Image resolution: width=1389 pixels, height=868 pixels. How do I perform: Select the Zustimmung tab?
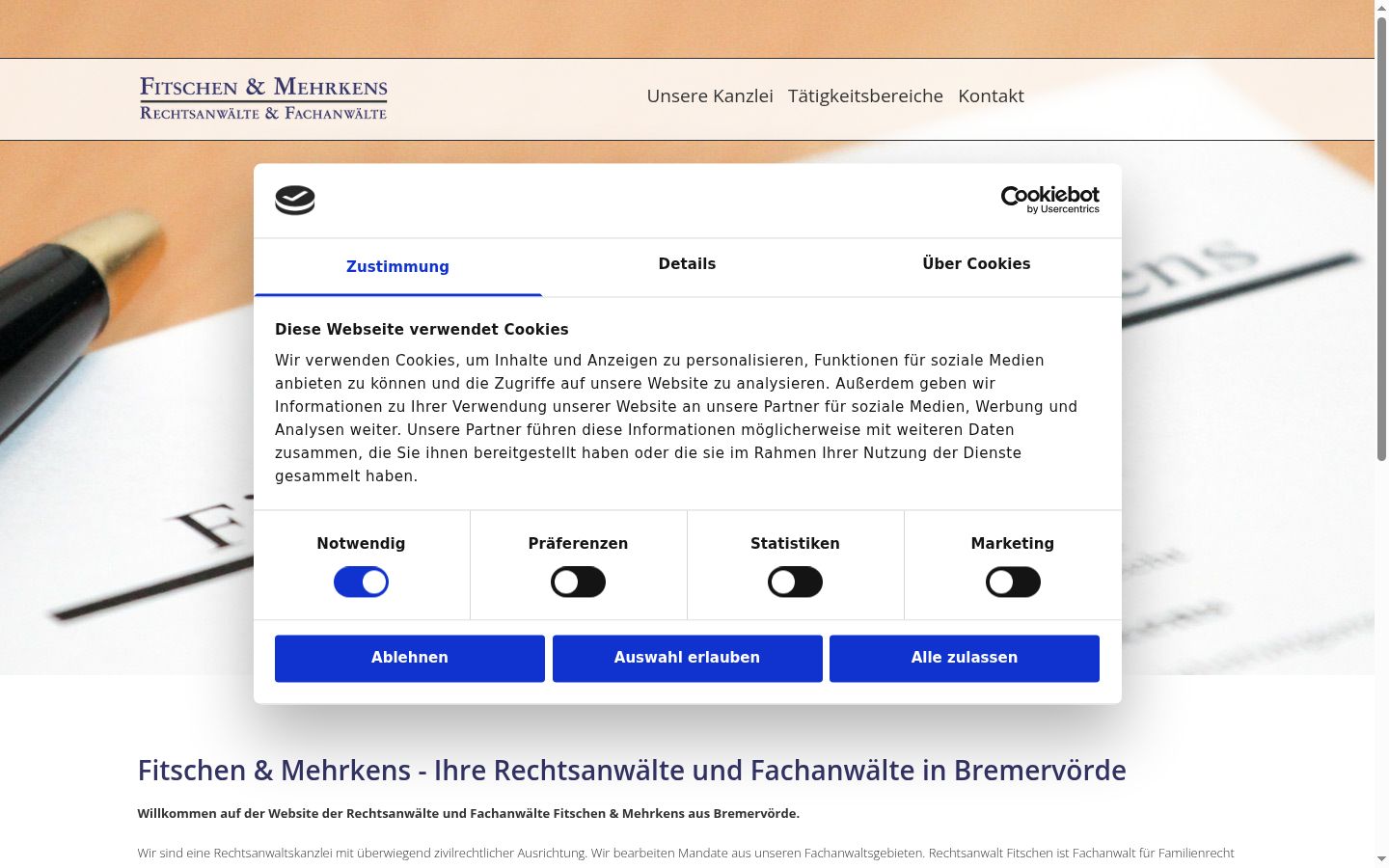tap(397, 267)
